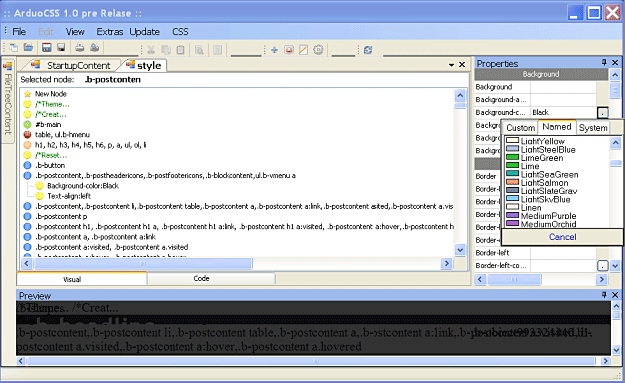This screenshot has width=625, height=383.
Task: Click the blue Refresh toolbar icon
Action: pyautogui.click(x=368, y=50)
